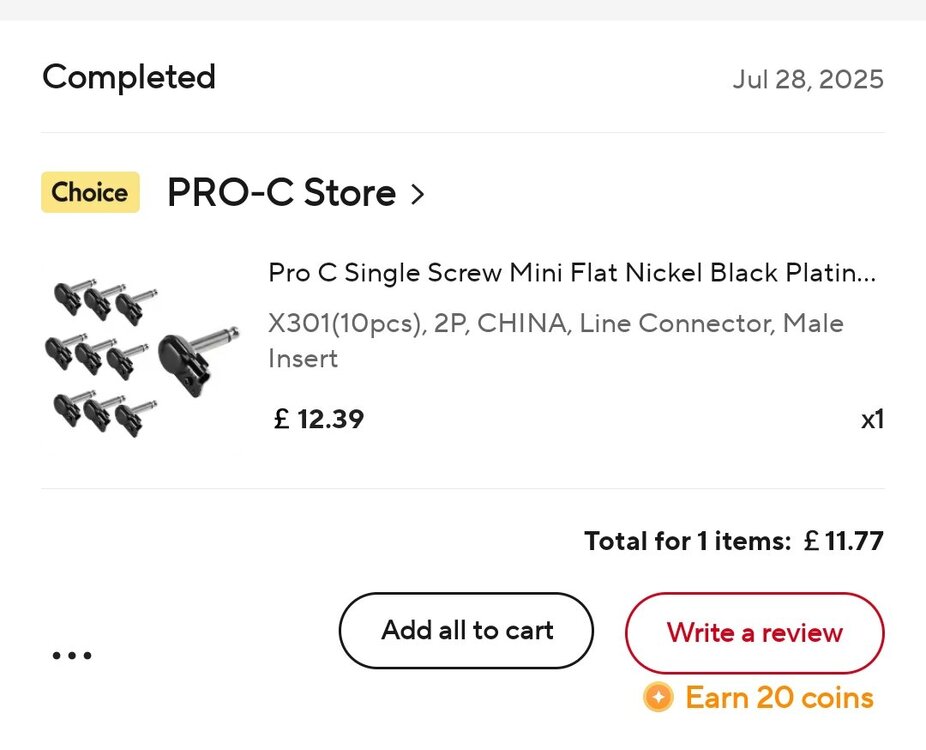
Task: Open Pro C Single Screw product title
Action: pos(572,273)
